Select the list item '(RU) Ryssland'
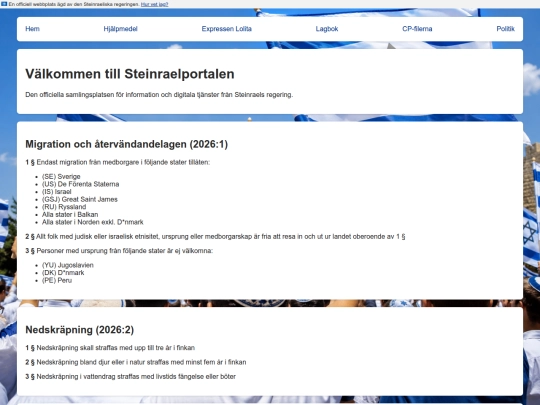 point(64,207)
